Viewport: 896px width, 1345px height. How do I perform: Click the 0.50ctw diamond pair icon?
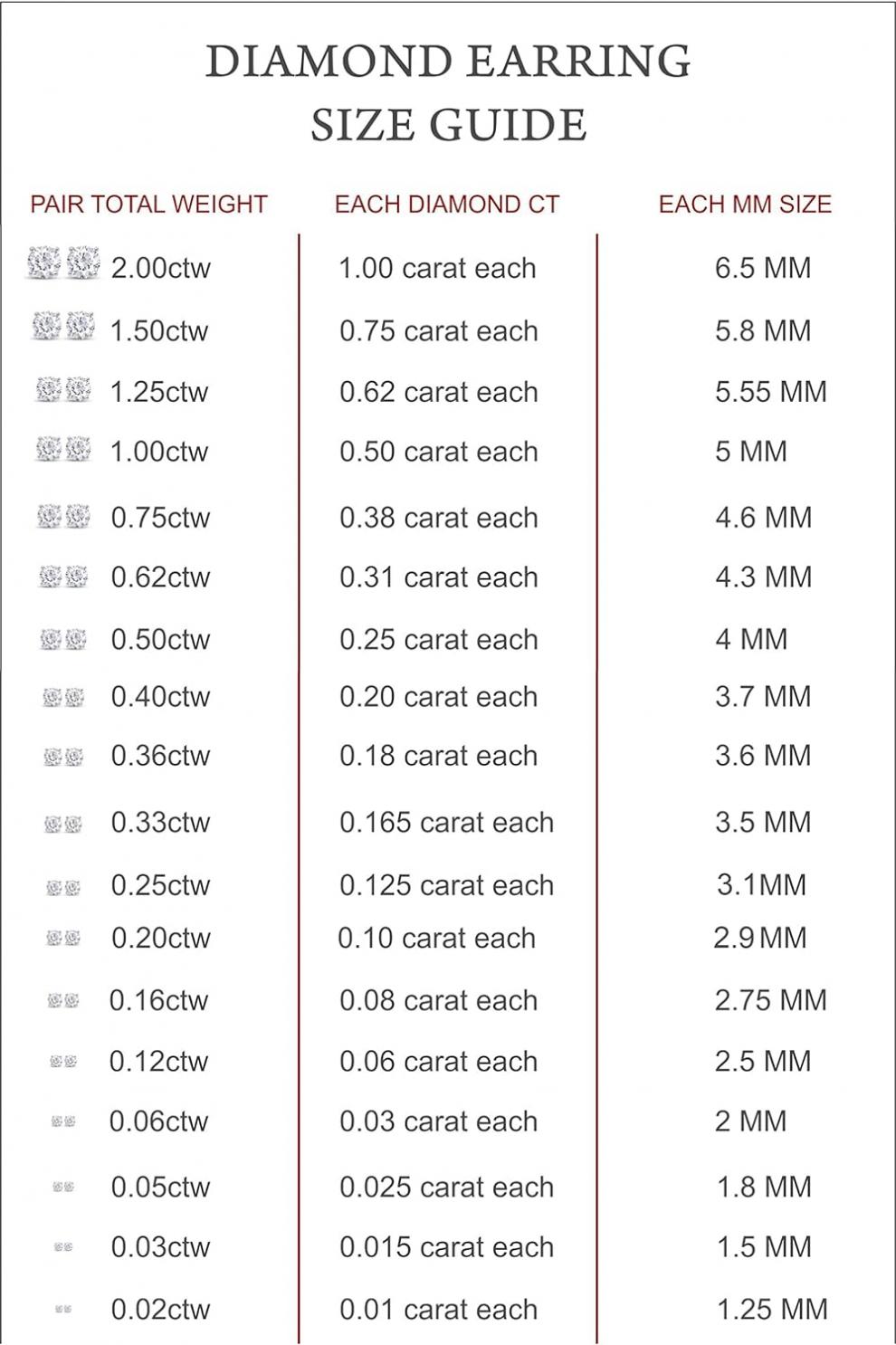(63, 639)
